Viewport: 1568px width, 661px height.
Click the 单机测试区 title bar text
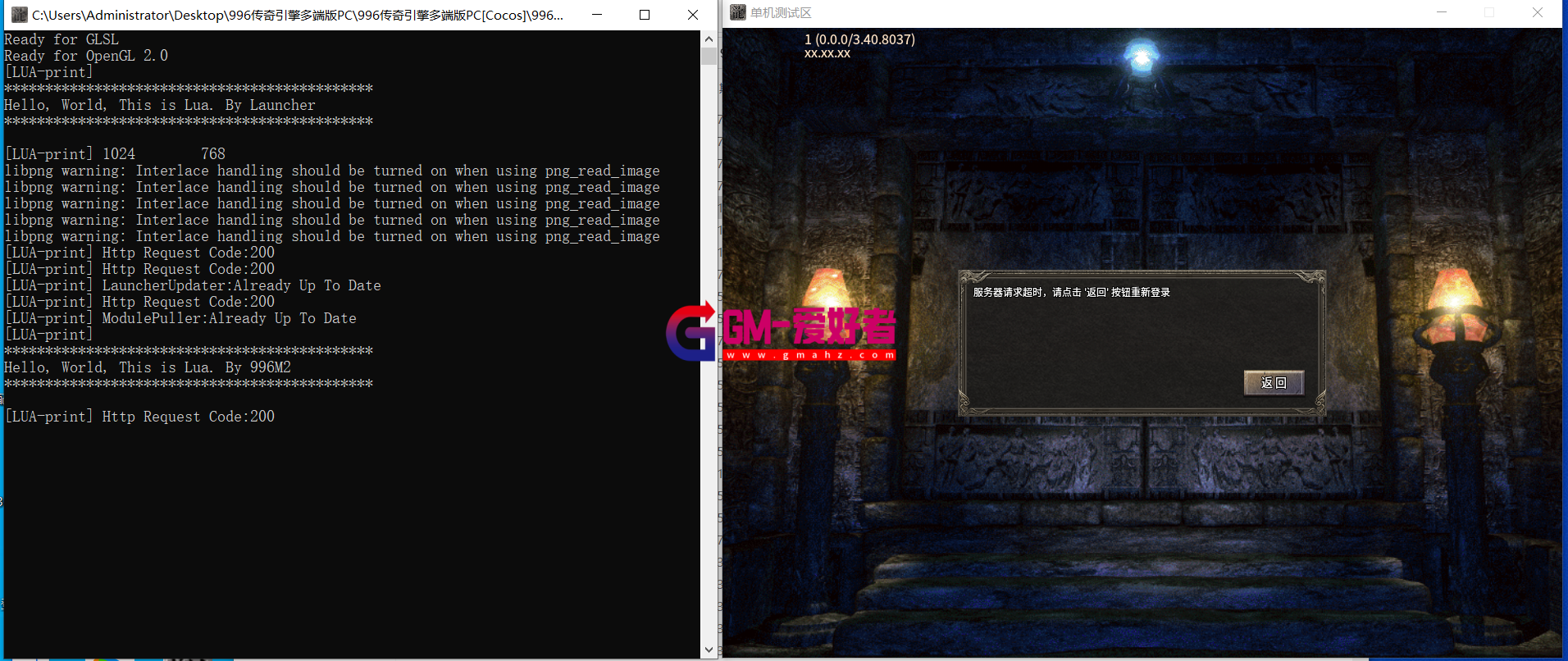781,13
